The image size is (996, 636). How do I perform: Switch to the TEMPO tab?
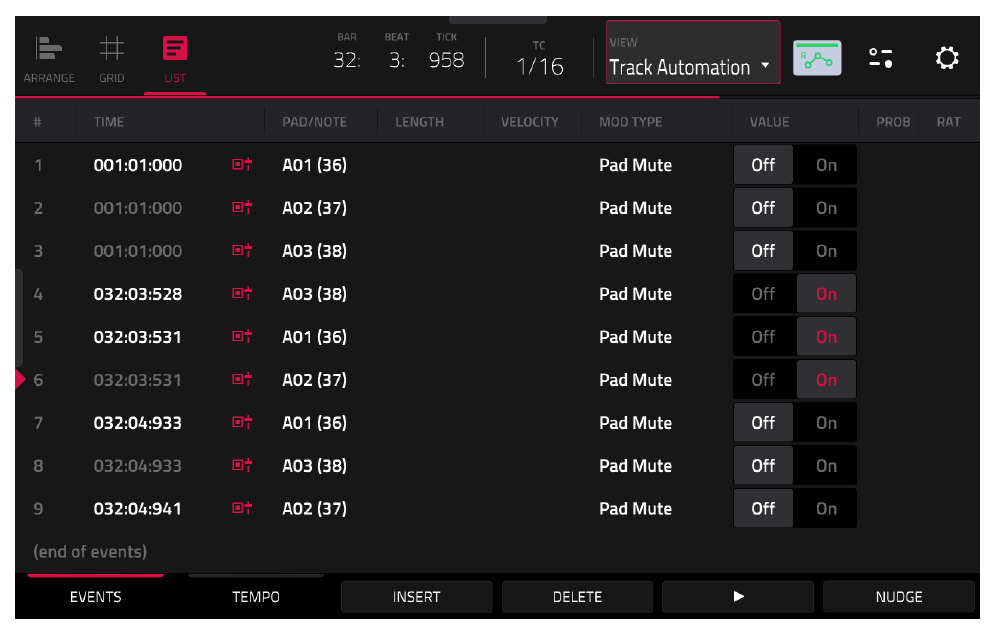[256, 597]
